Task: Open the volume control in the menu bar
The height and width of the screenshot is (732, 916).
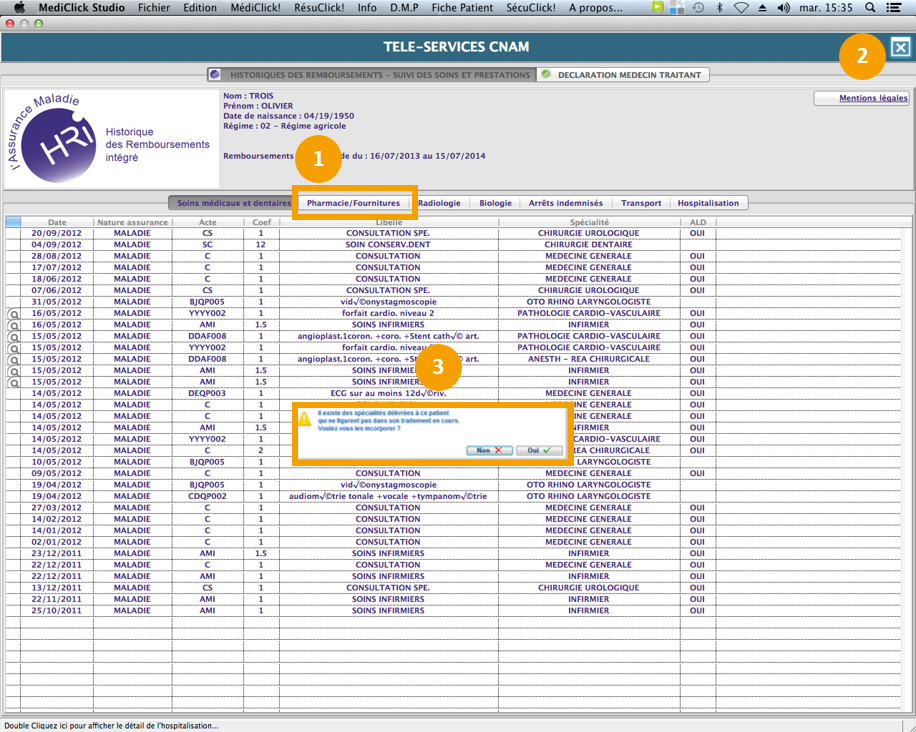Action: (783, 8)
